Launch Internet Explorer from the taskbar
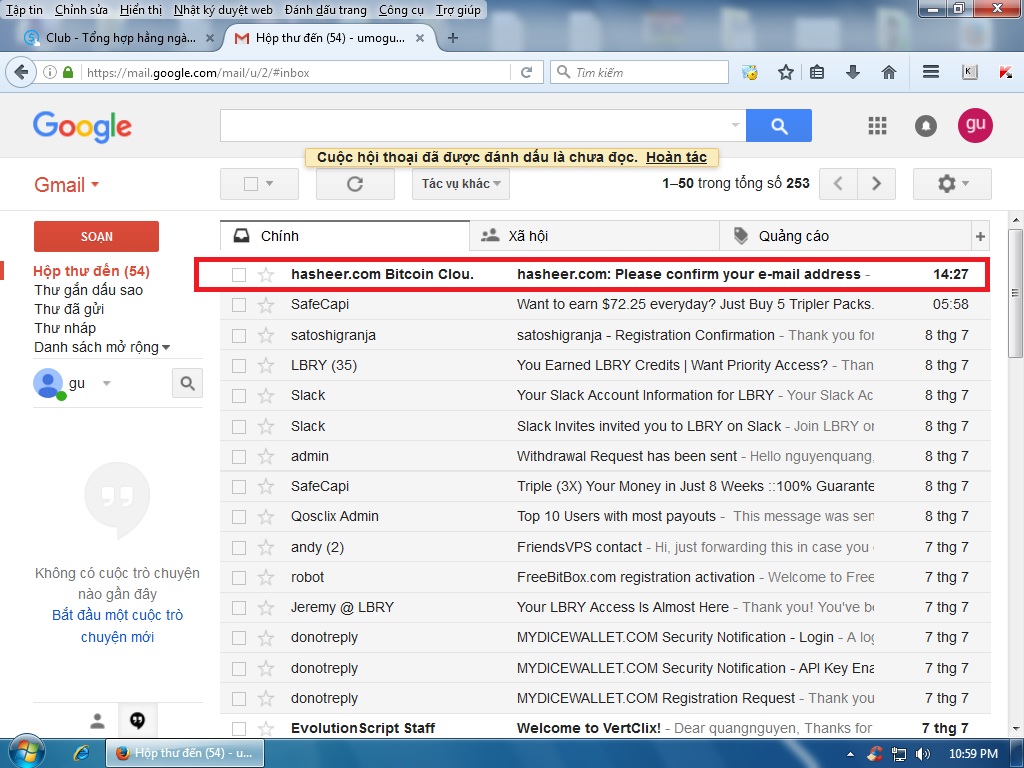The image size is (1024, 768). coord(82,753)
